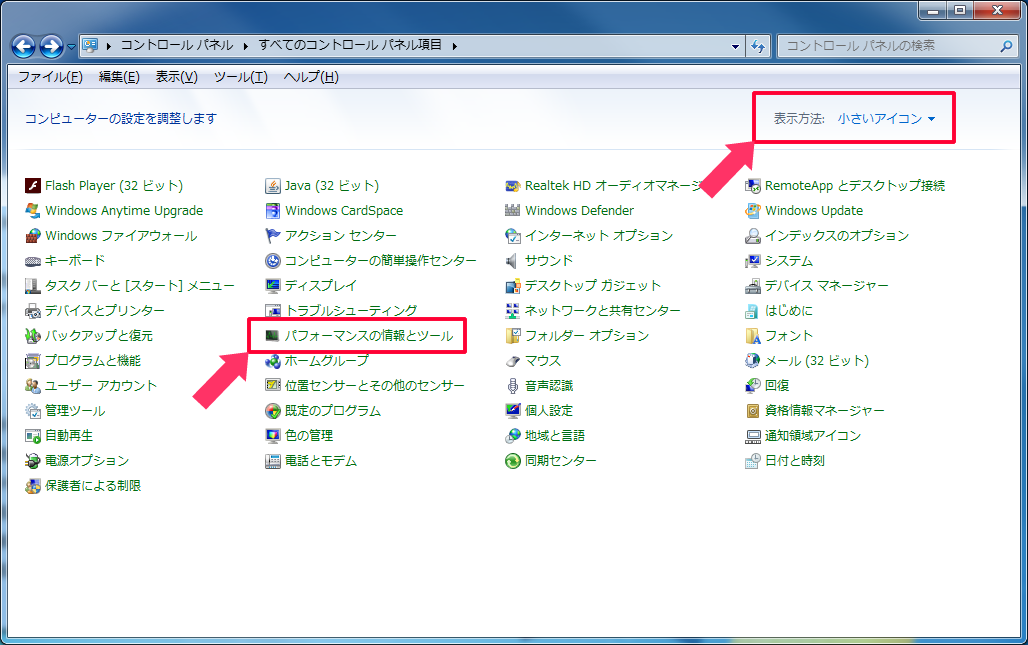
Task: Open the 管理ツール link
Action: click(x=75, y=411)
